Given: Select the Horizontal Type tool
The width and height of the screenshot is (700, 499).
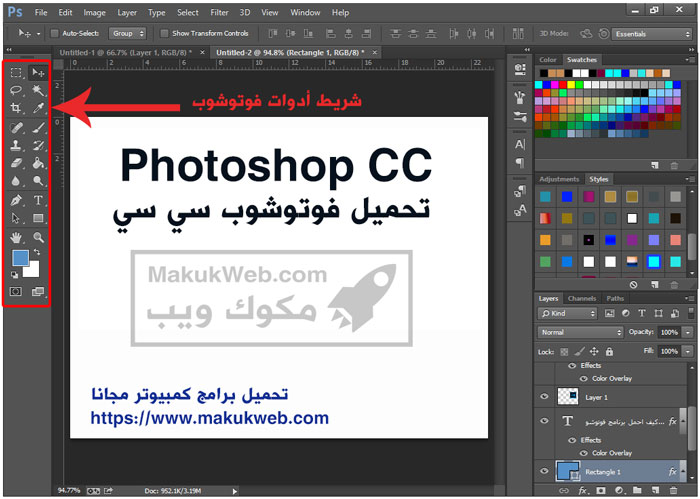Looking at the screenshot, I should 38,200.
